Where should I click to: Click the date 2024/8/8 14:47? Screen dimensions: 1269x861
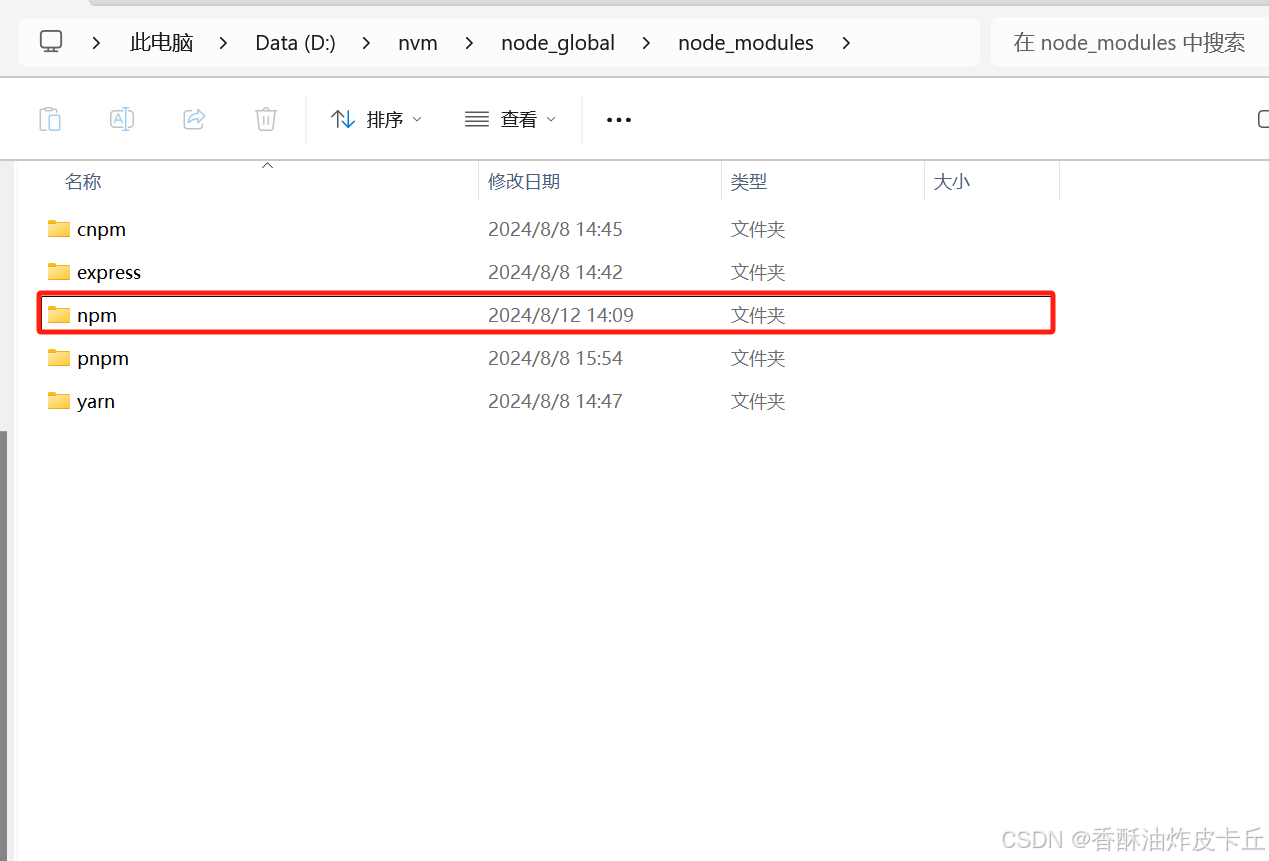tap(555, 402)
